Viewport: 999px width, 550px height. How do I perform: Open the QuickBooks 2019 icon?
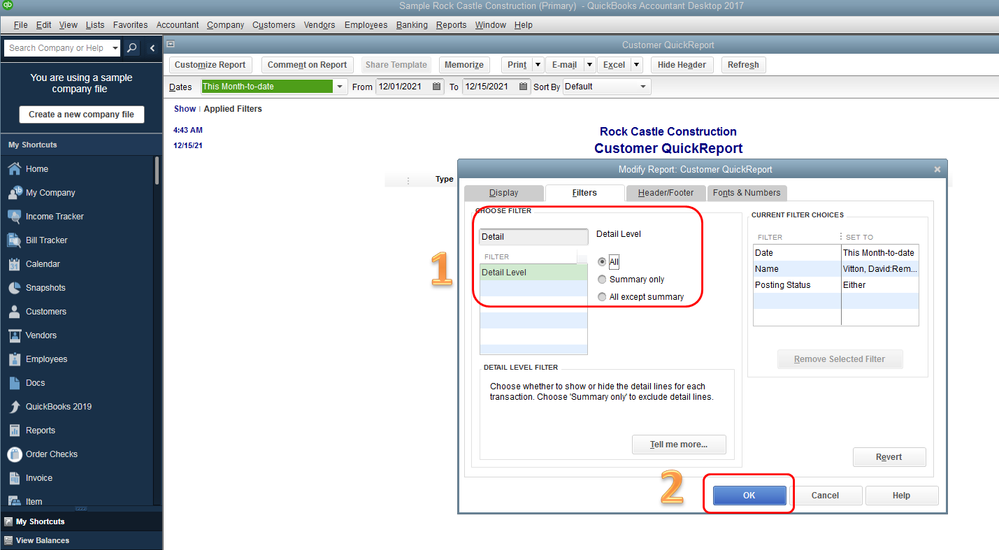(x=15, y=407)
